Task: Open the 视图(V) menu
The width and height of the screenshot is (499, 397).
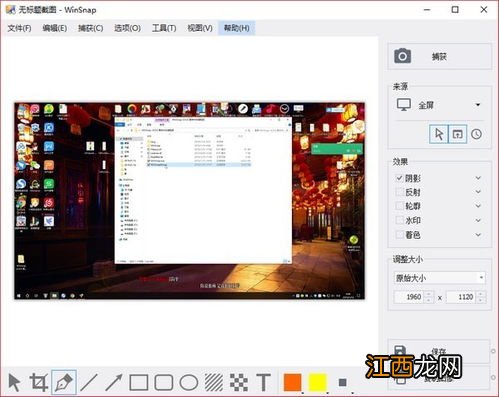Action: pyautogui.click(x=200, y=28)
